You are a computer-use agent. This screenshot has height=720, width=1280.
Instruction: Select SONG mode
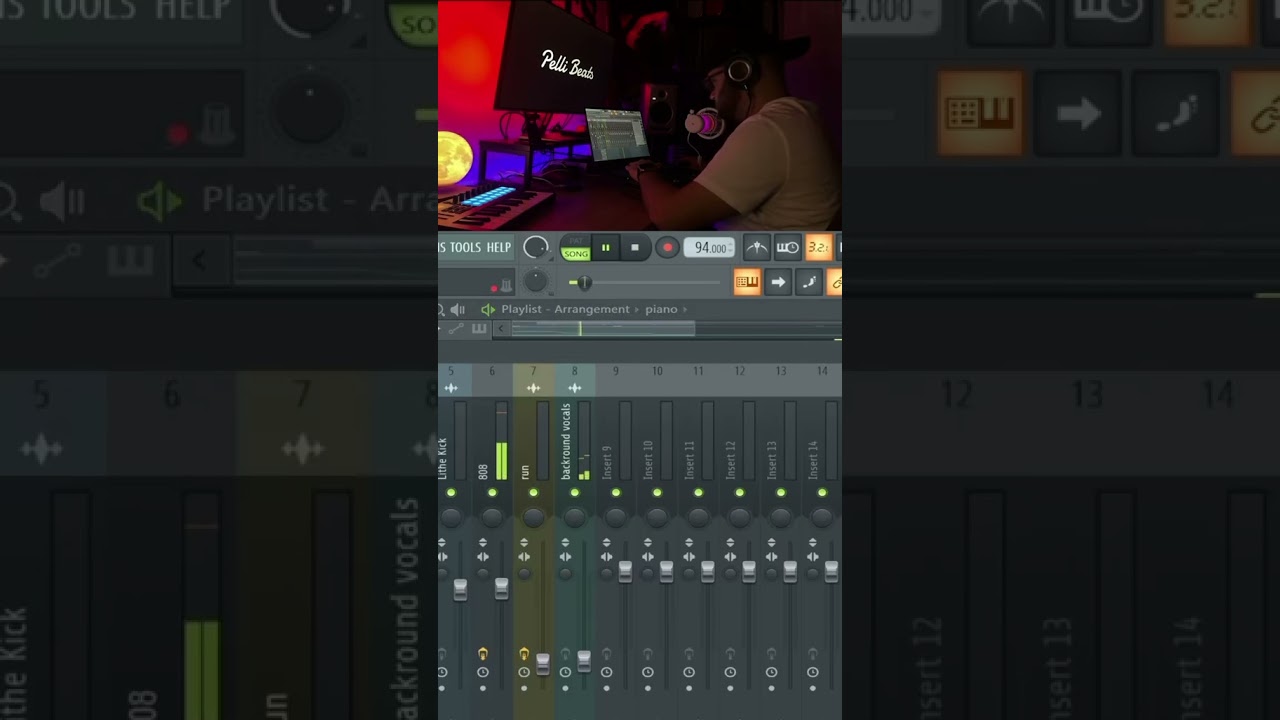[x=576, y=254]
